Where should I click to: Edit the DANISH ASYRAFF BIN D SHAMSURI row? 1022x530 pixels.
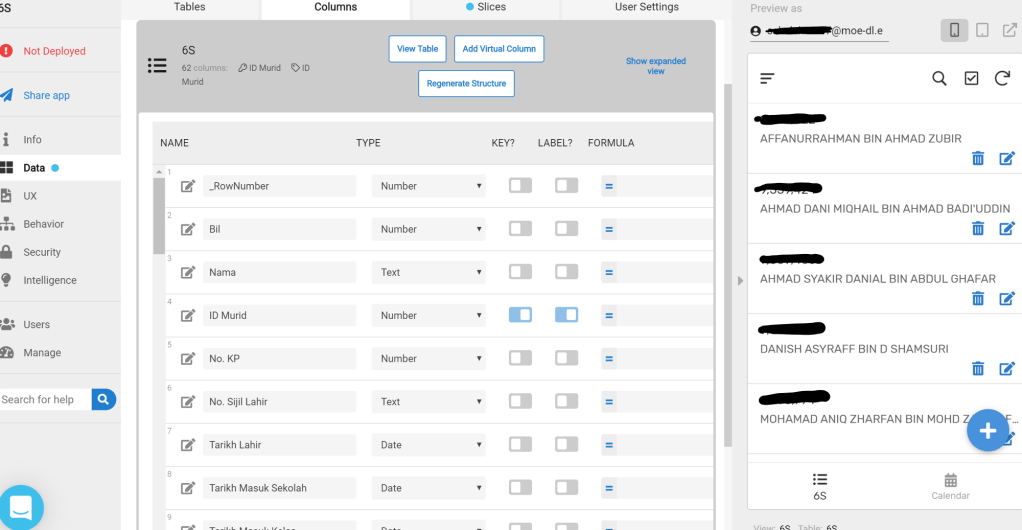(x=1007, y=368)
